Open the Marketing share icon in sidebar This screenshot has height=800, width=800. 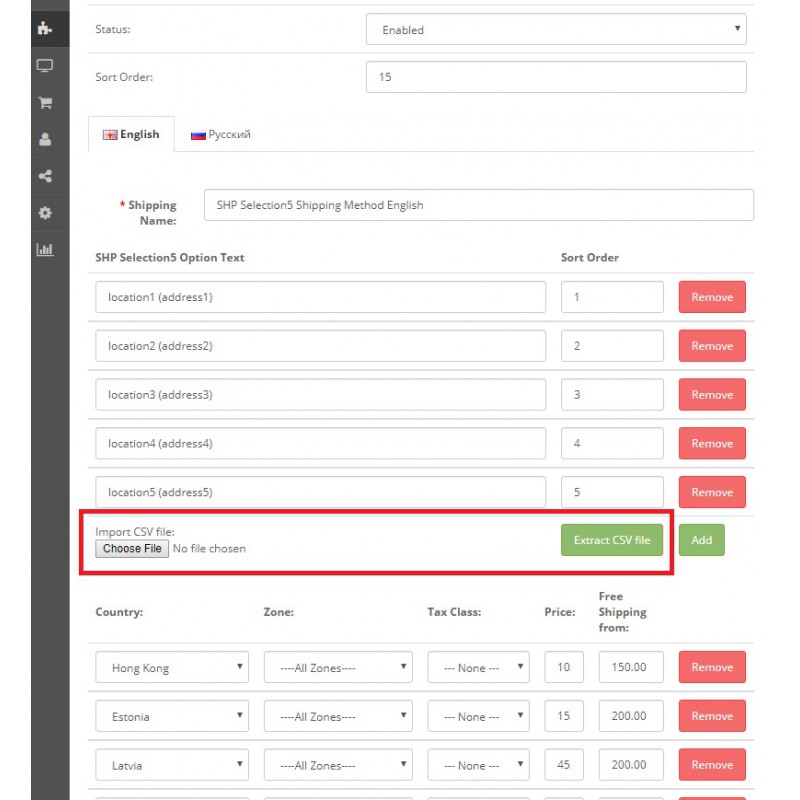click(x=45, y=176)
